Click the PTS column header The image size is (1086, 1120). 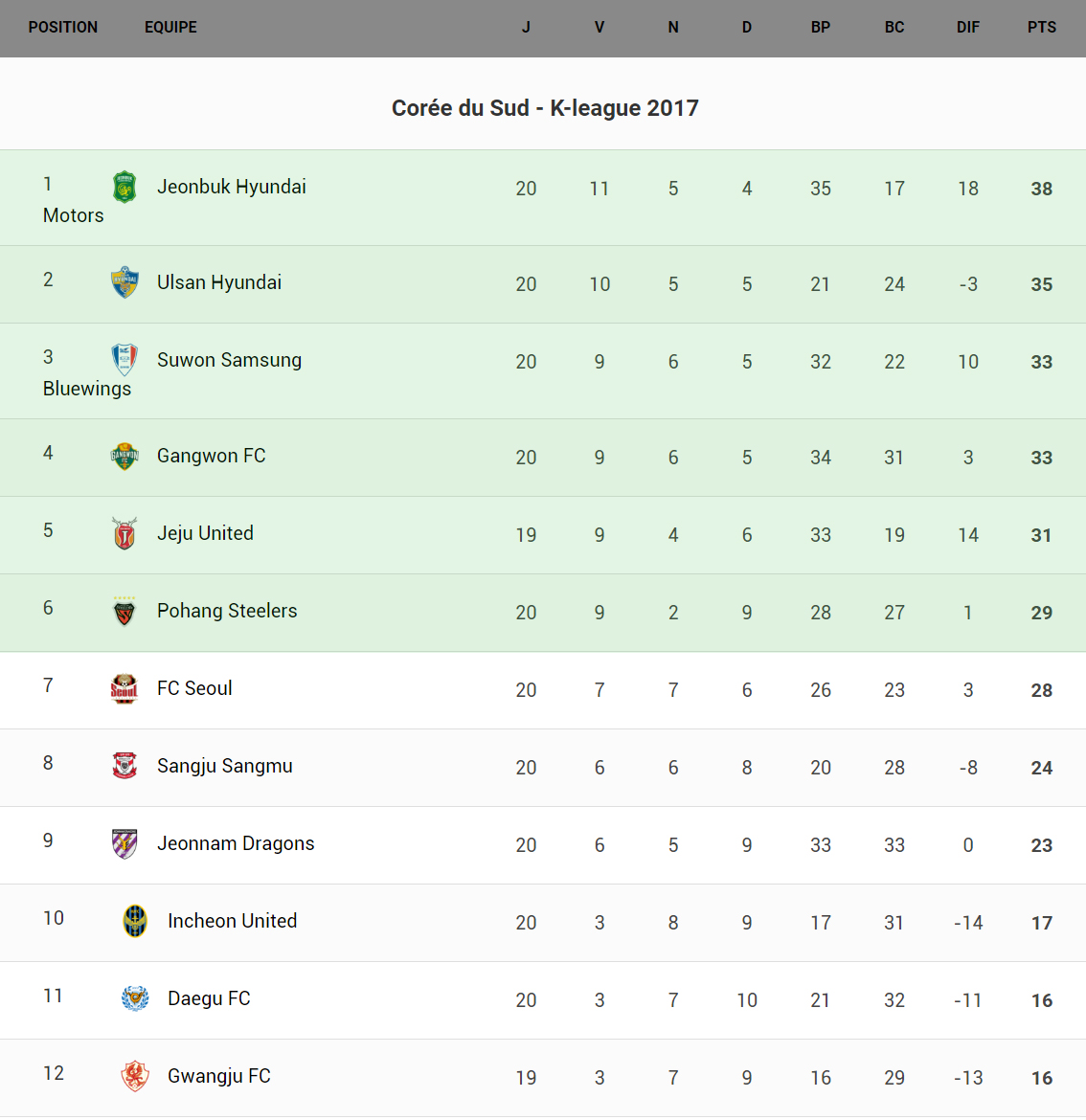point(1042,27)
